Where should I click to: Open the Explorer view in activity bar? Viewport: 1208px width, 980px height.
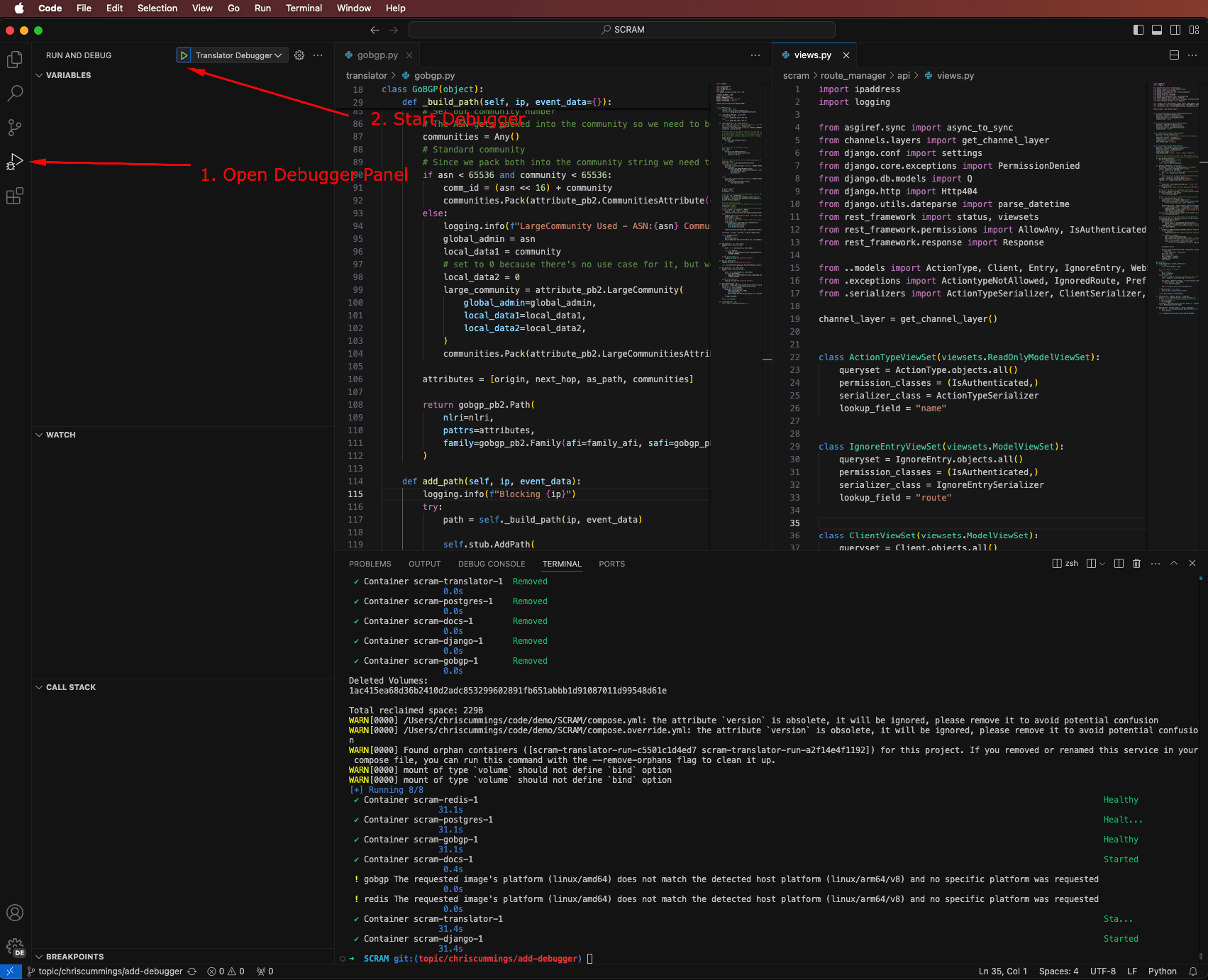pyautogui.click(x=15, y=60)
